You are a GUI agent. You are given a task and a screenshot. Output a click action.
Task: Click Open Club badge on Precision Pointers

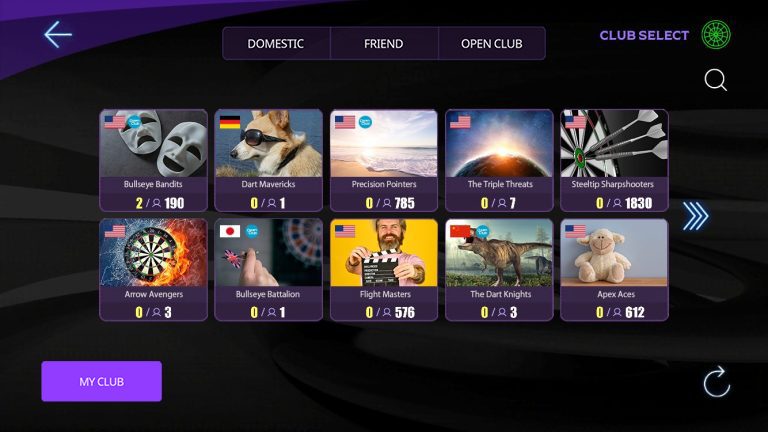click(365, 122)
